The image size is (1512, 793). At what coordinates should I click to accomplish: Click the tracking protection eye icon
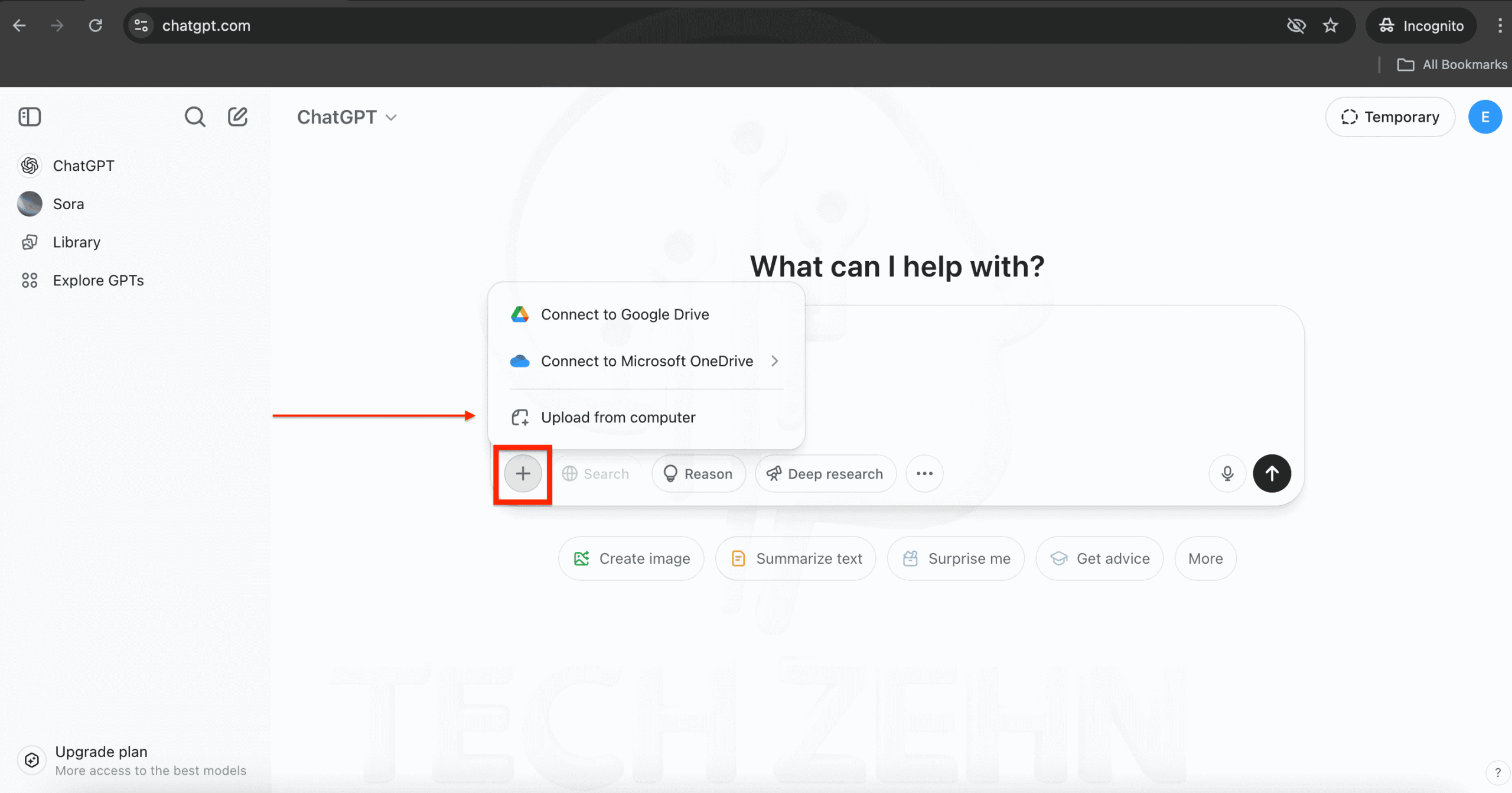1296,25
